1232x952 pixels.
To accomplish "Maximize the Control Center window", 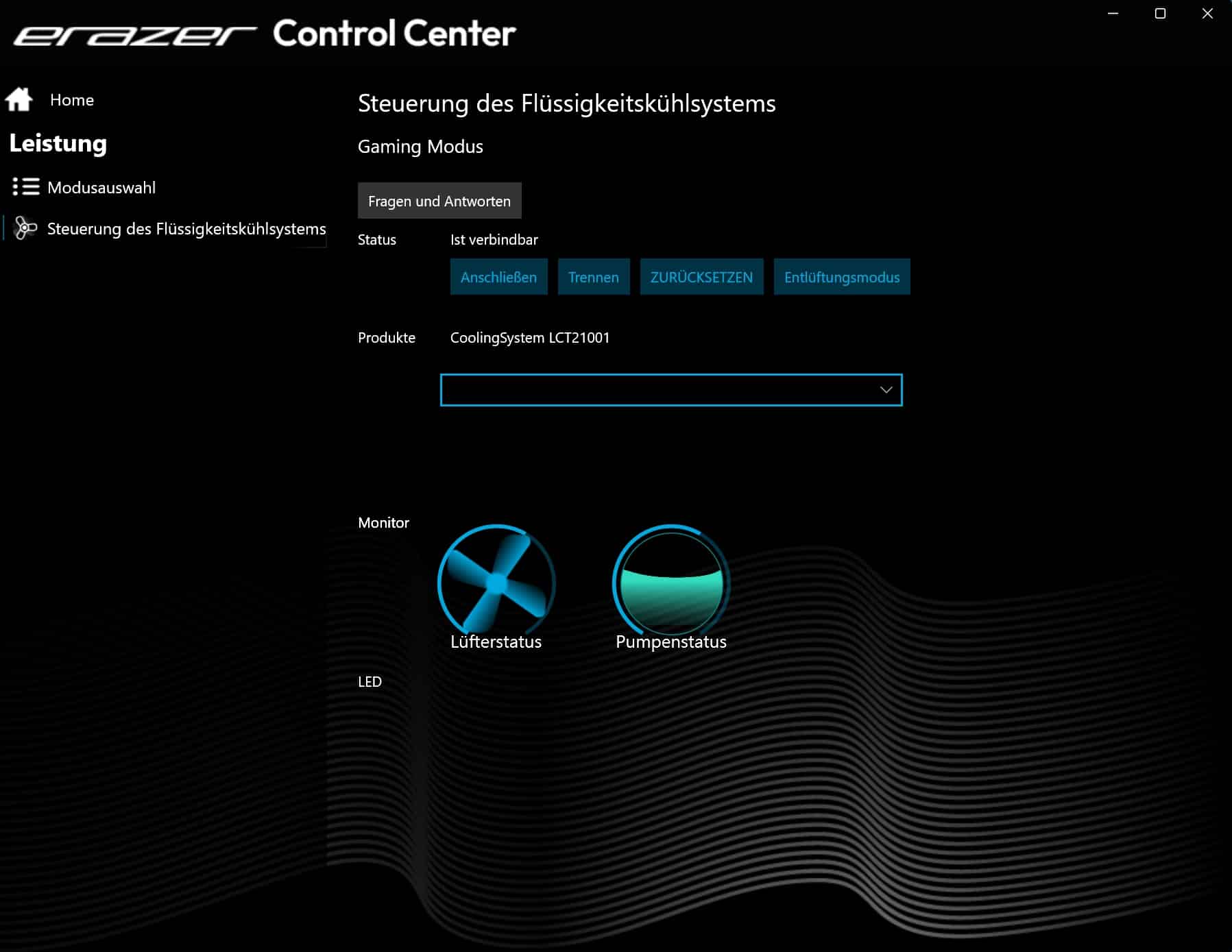I will tap(1160, 14).
